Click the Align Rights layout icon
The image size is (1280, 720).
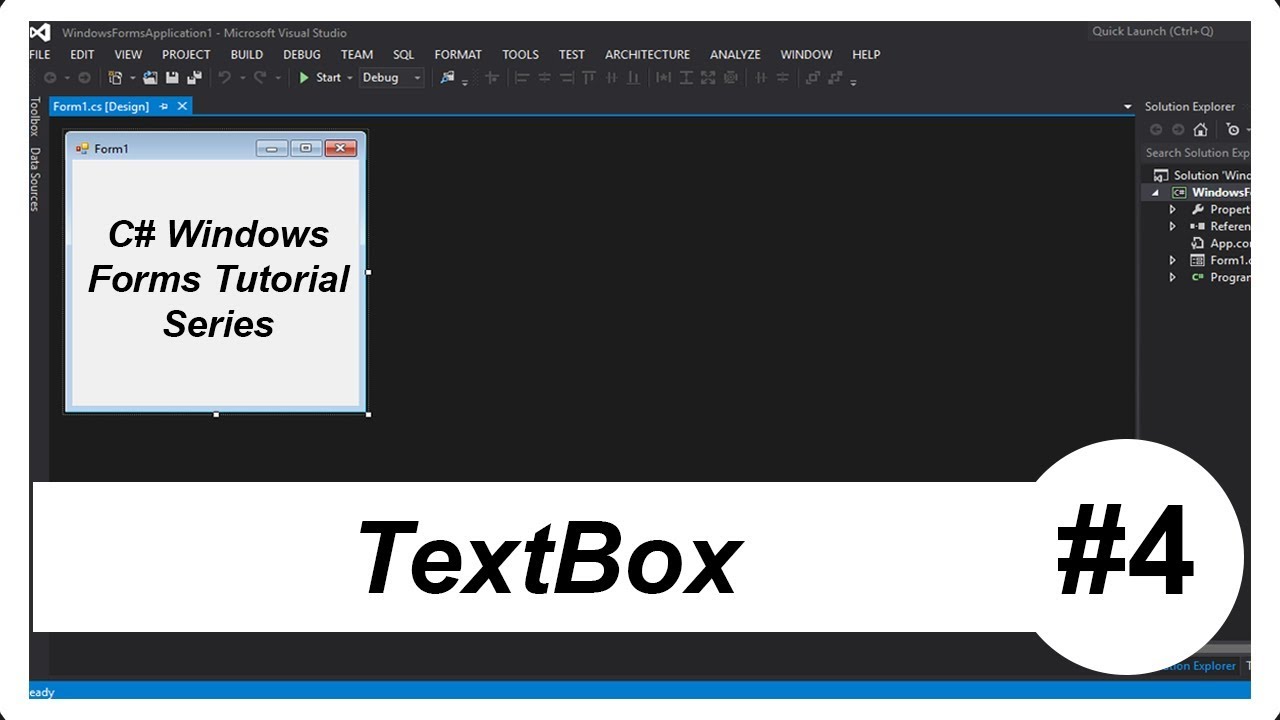tap(566, 78)
